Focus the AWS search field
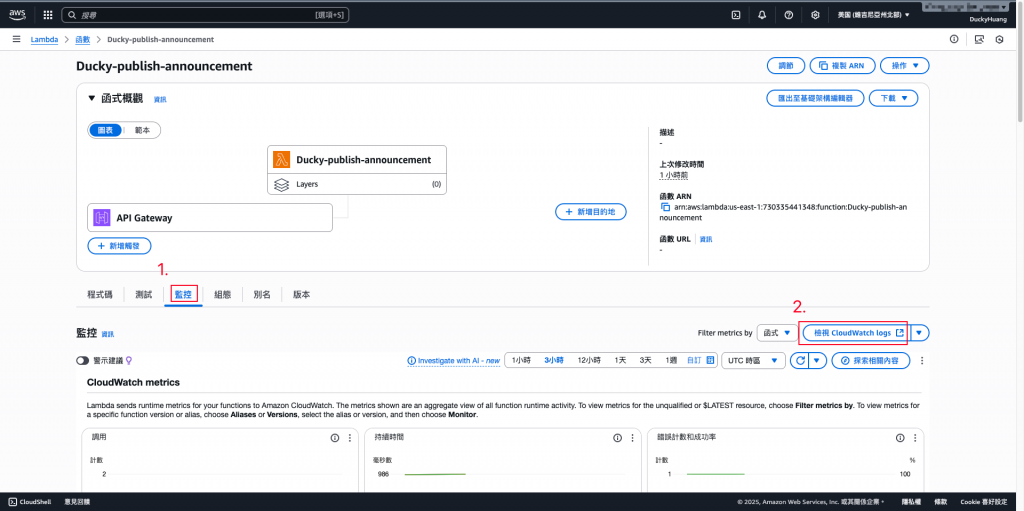The width and height of the screenshot is (1024, 511). tap(205, 14)
